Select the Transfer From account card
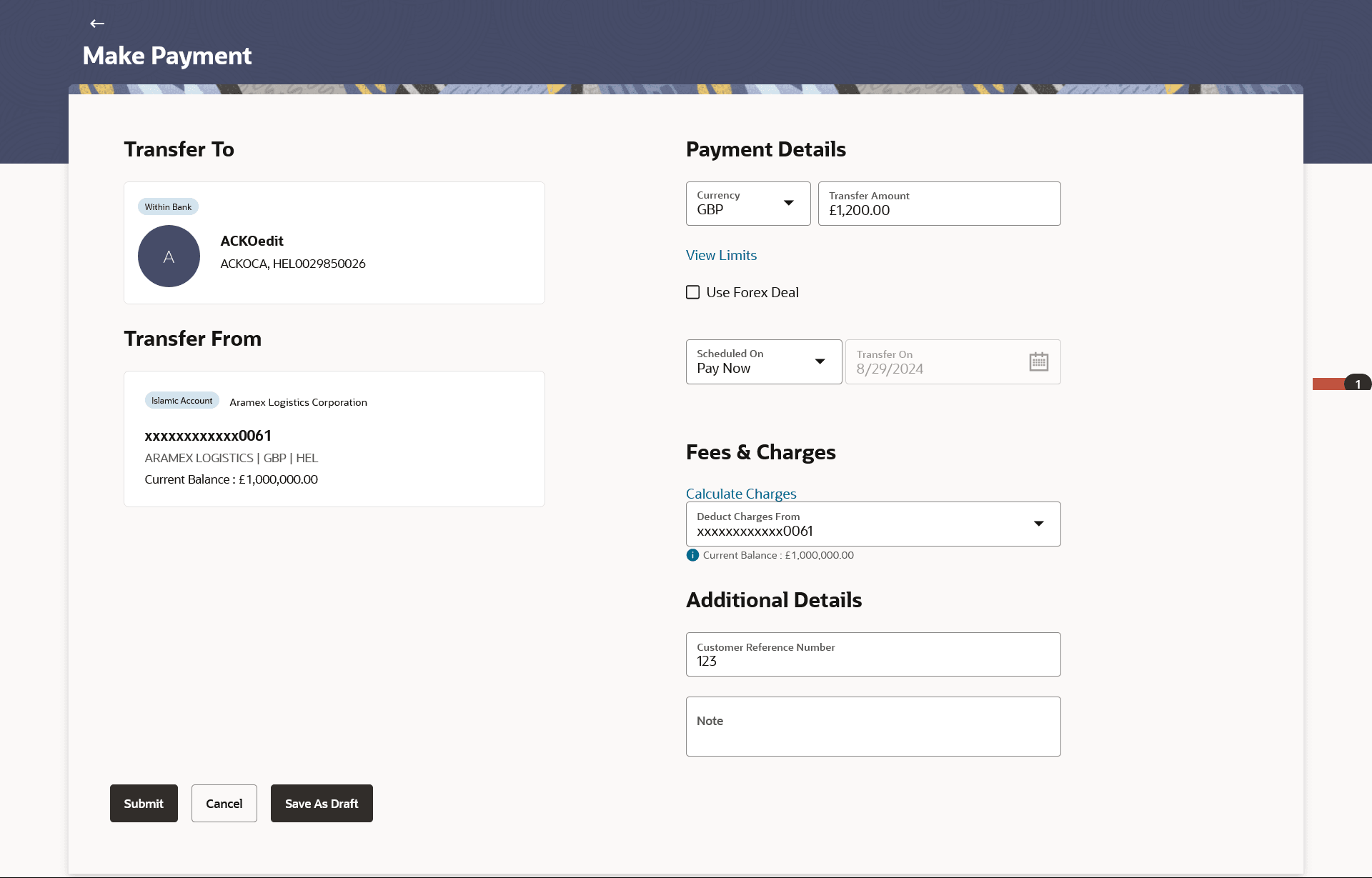Viewport: 1372px width, 878px height. click(334, 439)
